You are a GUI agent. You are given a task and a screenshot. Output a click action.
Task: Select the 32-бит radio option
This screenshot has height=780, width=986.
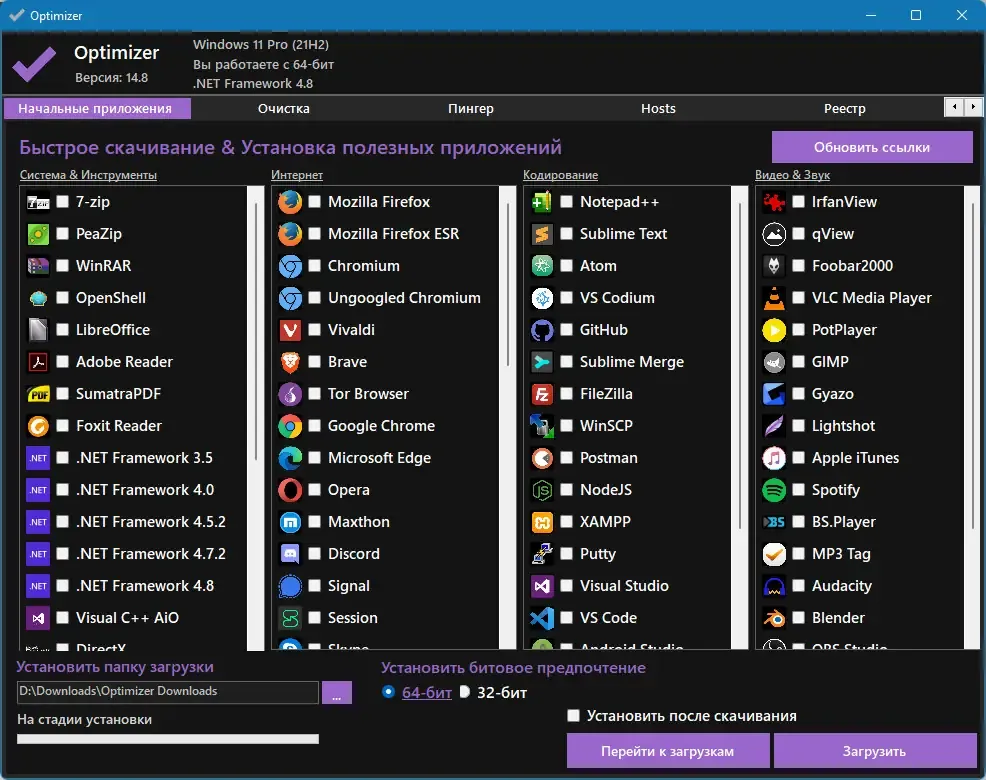[x=465, y=693]
